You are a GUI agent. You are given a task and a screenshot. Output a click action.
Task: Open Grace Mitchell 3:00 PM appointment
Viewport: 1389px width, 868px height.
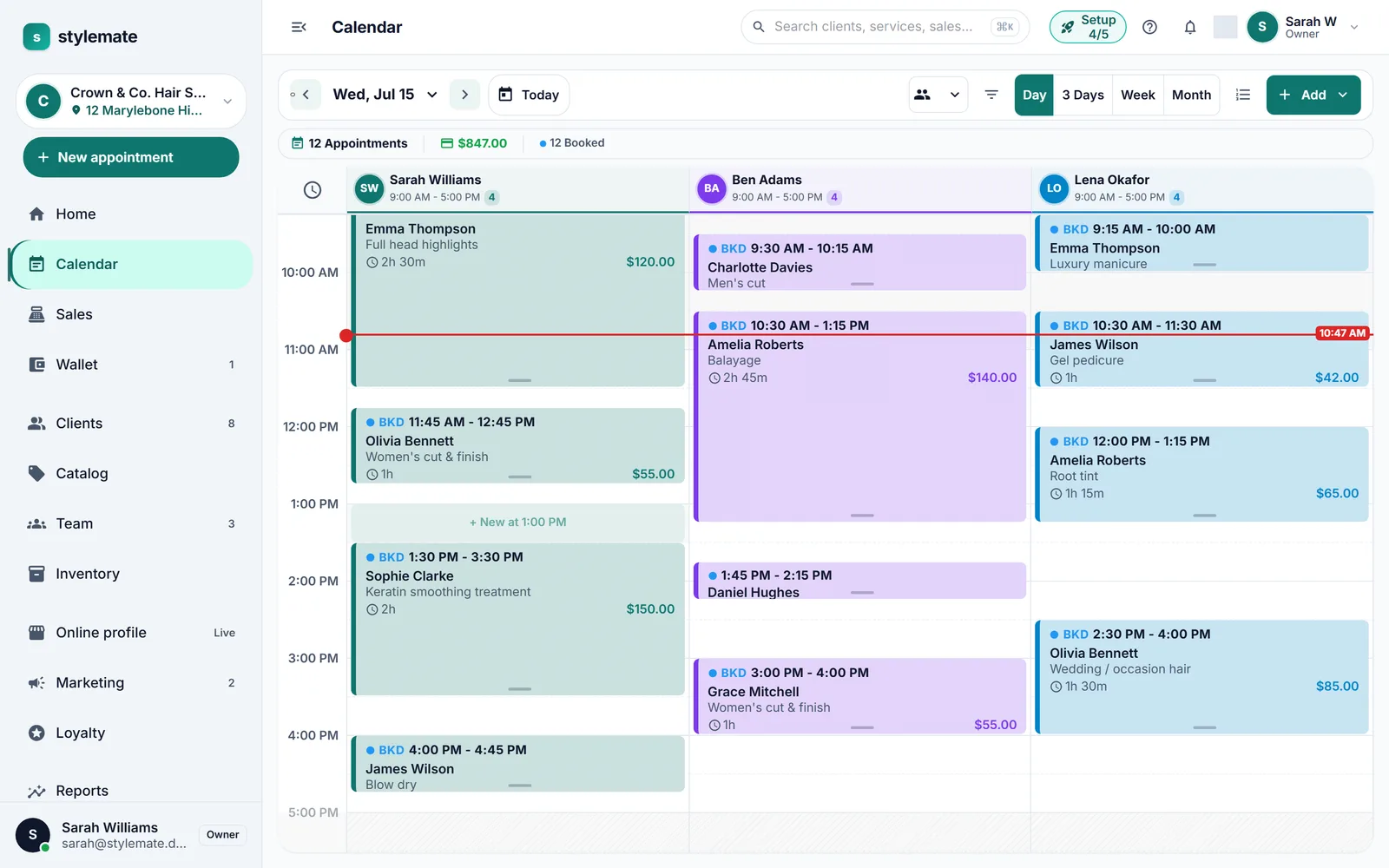pyautogui.click(x=860, y=696)
